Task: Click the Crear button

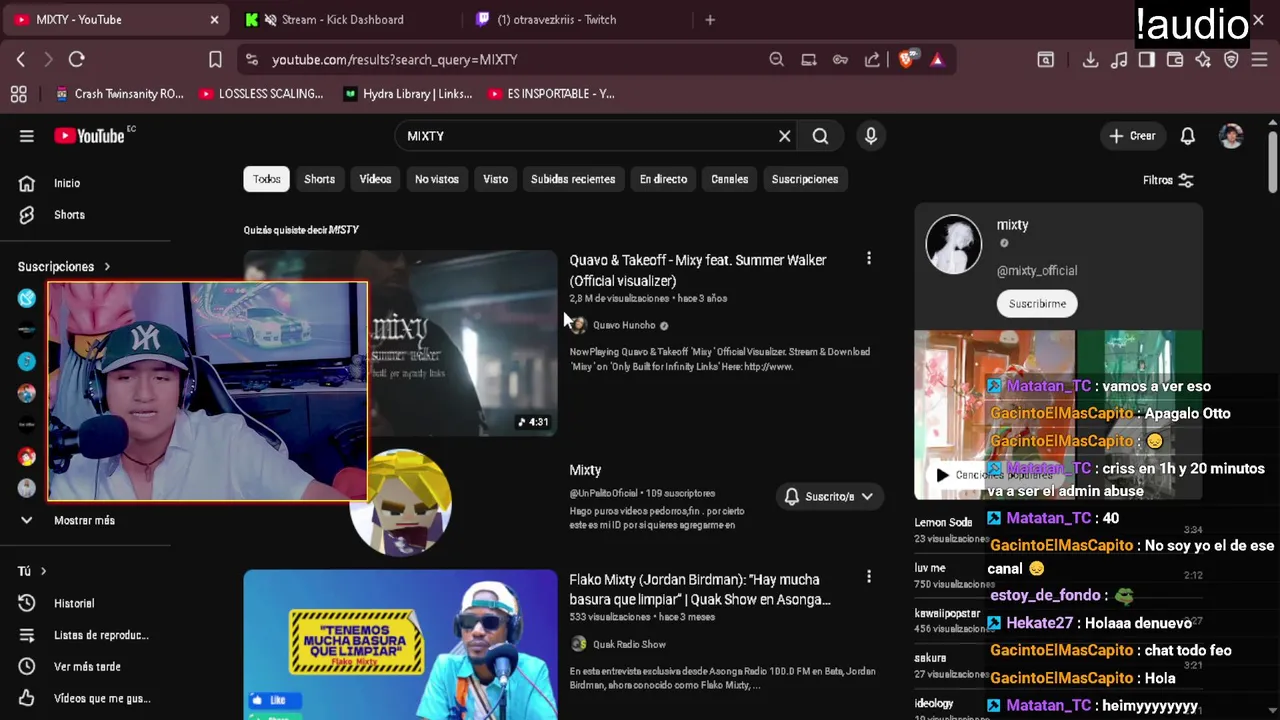Action: click(x=1132, y=136)
